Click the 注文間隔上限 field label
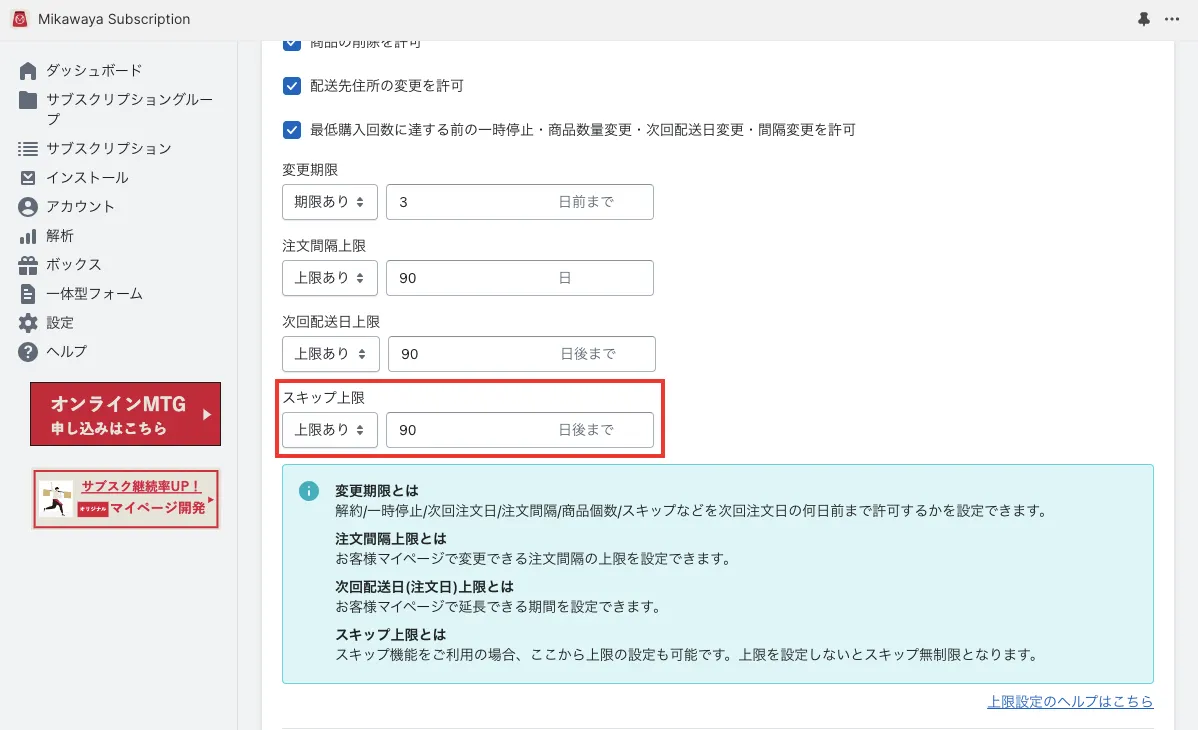This screenshot has width=1198, height=730. (x=324, y=245)
